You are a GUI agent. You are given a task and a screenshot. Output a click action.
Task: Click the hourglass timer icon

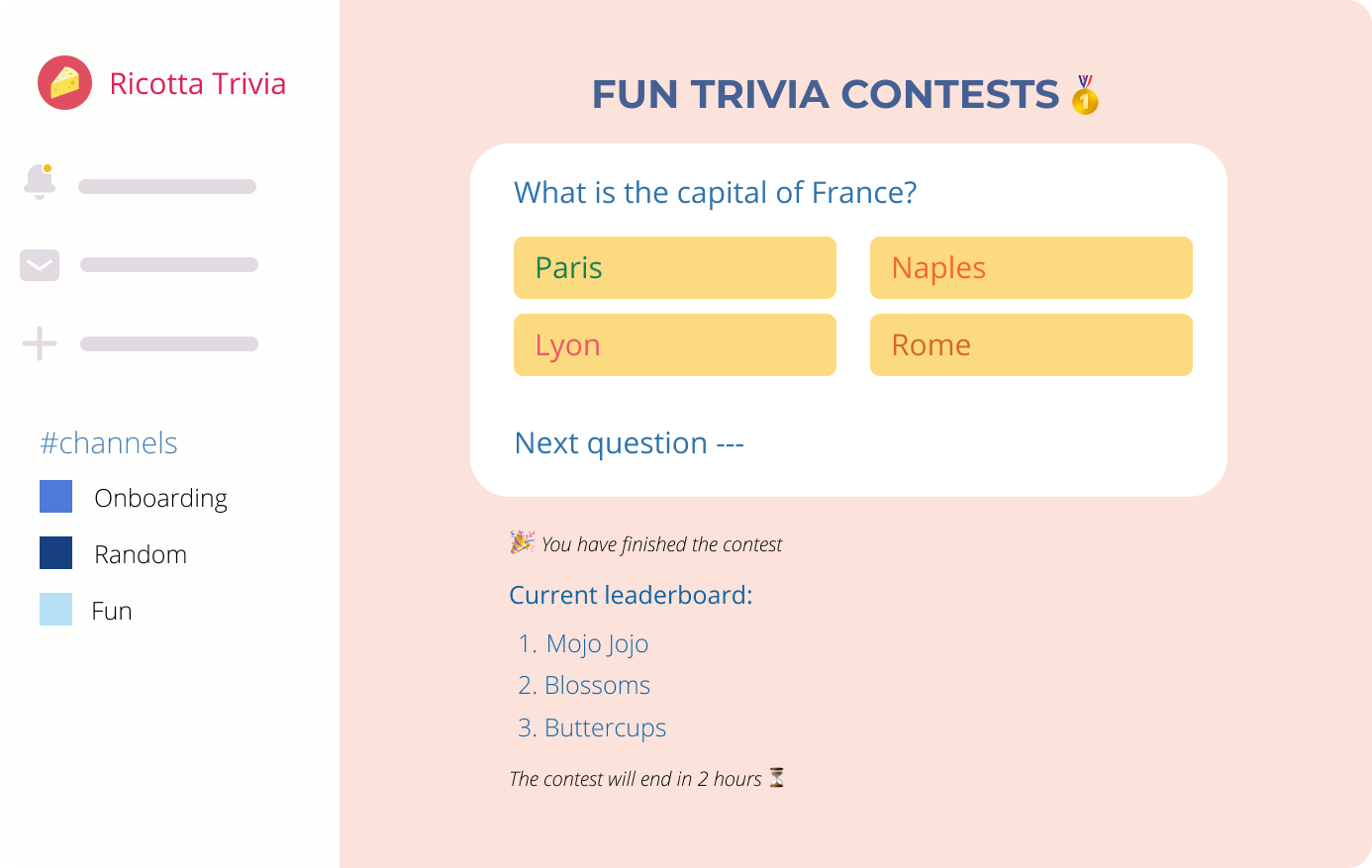[x=777, y=778]
